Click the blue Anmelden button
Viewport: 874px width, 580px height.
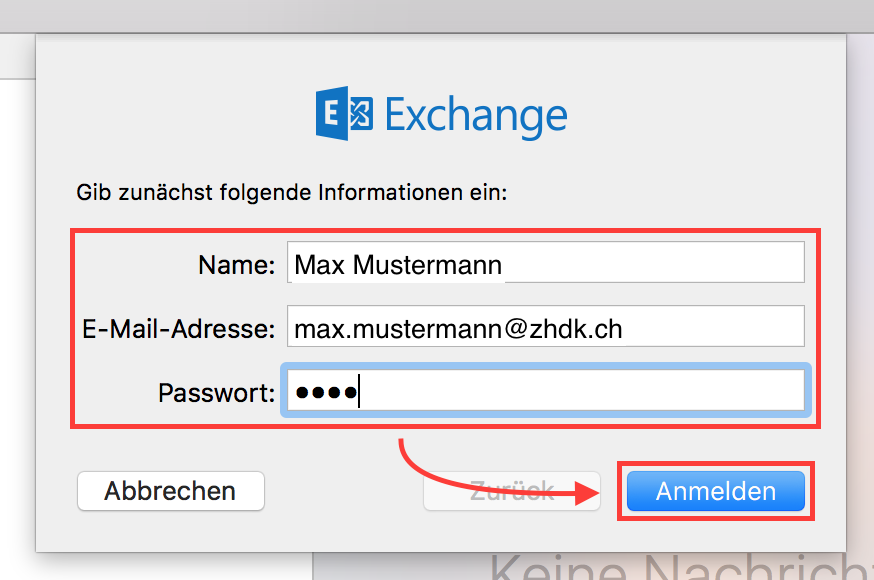pos(715,491)
